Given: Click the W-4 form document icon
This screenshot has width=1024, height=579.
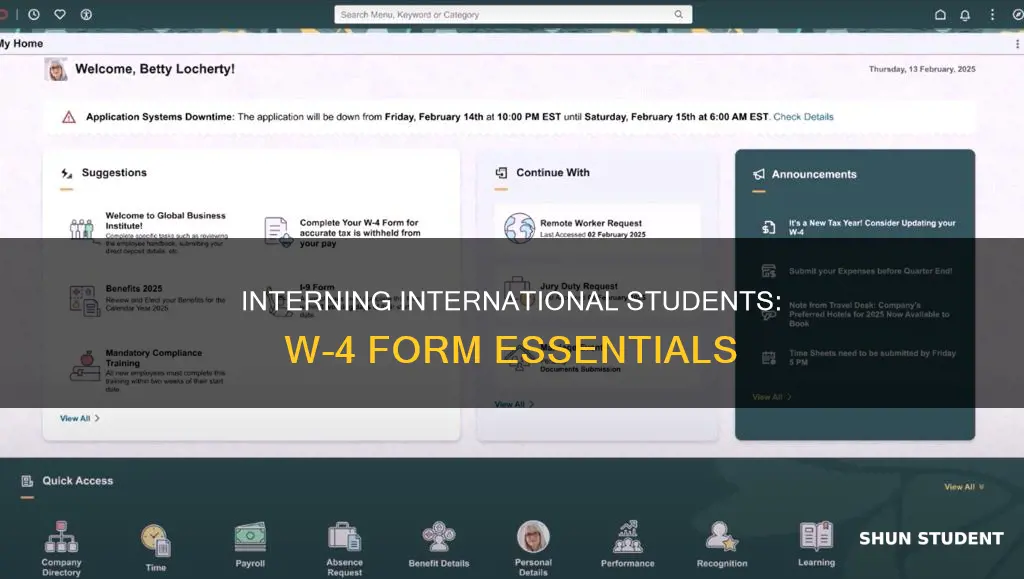Looking at the screenshot, I should [x=278, y=231].
